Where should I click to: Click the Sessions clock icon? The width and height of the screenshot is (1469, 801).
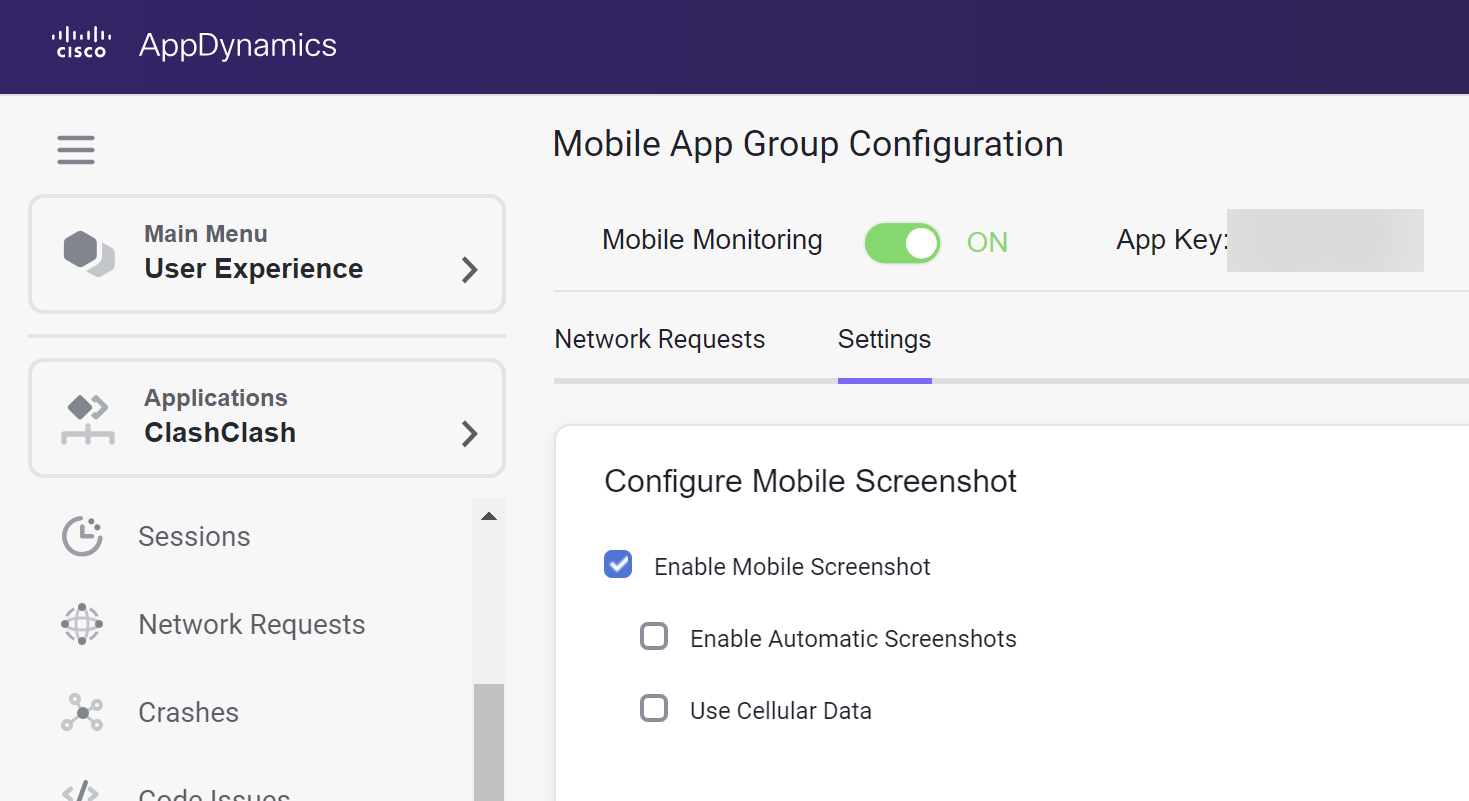(x=82, y=536)
